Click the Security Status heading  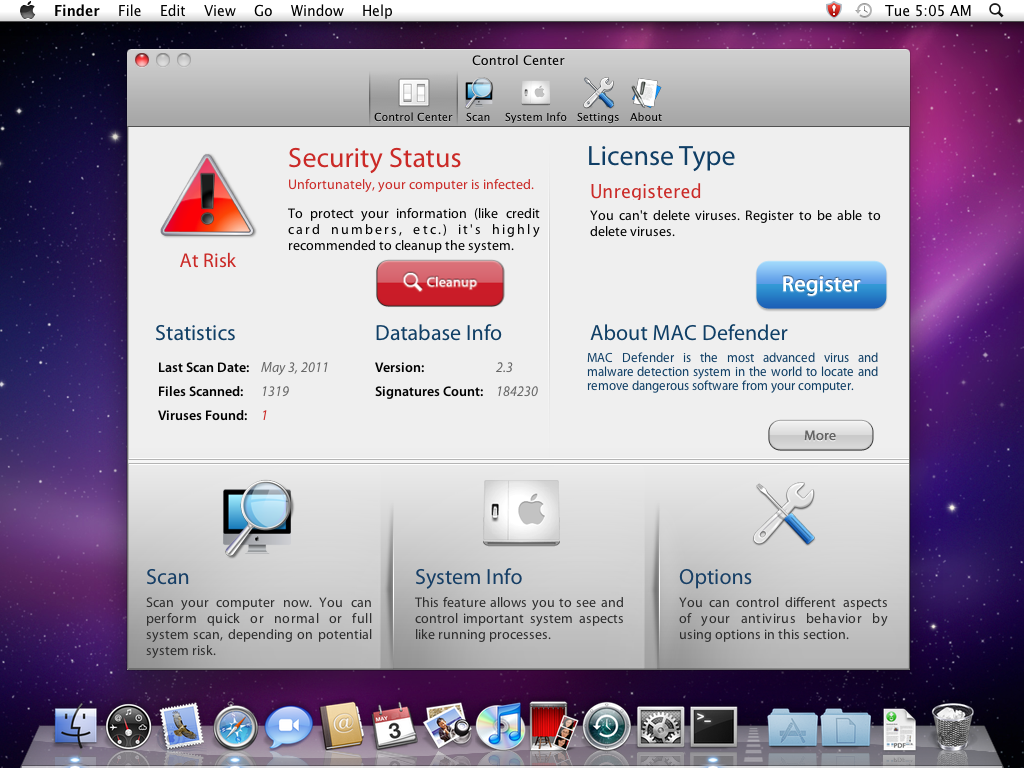point(375,158)
